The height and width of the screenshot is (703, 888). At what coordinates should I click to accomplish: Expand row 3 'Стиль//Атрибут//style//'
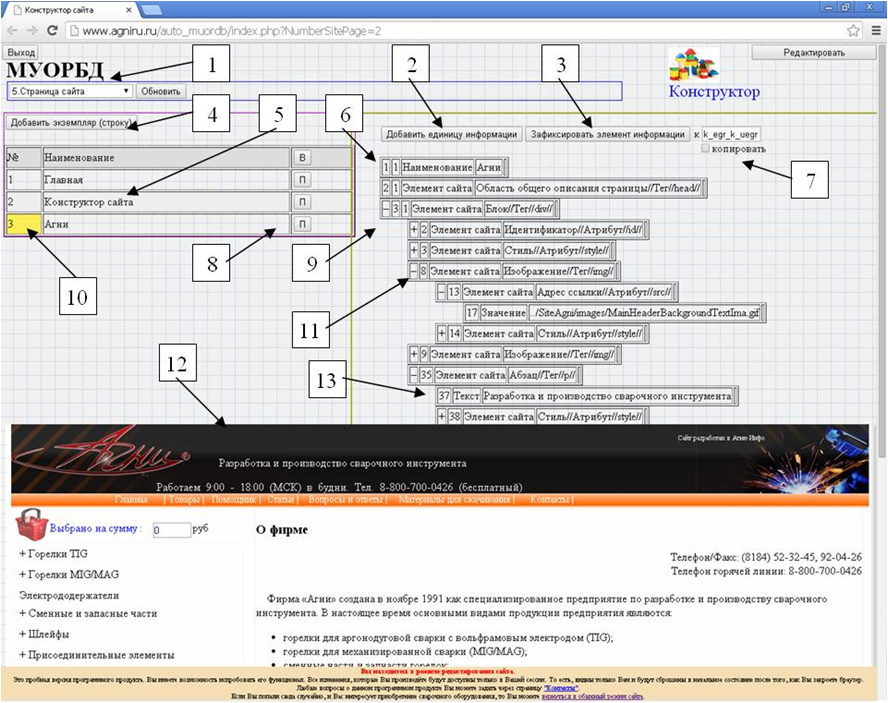point(413,250)
